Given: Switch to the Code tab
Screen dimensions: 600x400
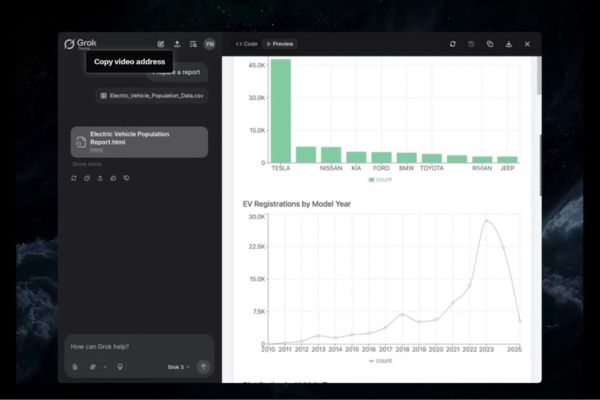Looking at the screenshot, I should 246,44.
